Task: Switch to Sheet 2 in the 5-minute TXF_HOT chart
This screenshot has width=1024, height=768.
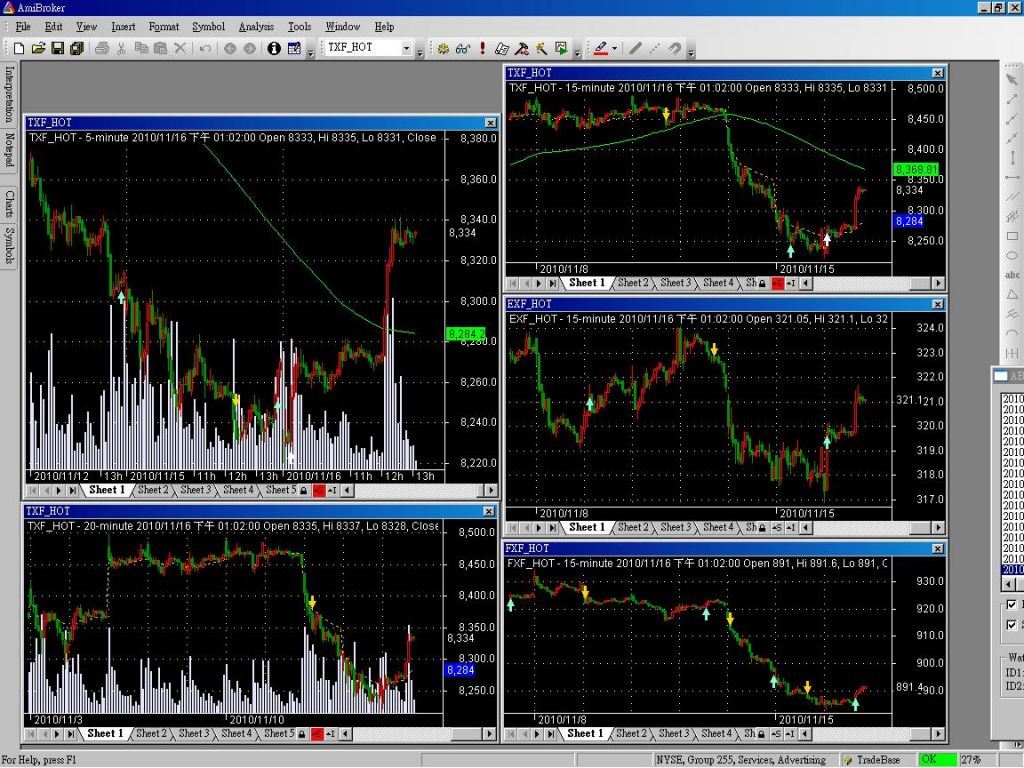Action: point(153,490)
